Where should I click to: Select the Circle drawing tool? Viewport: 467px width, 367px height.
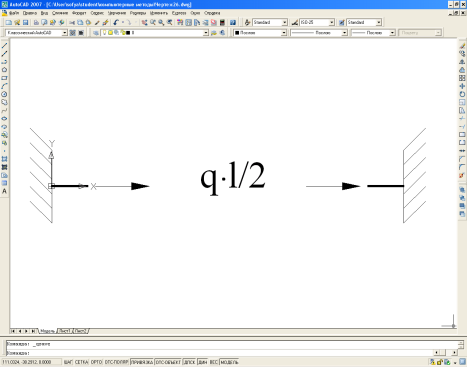(x=4, y=94)
